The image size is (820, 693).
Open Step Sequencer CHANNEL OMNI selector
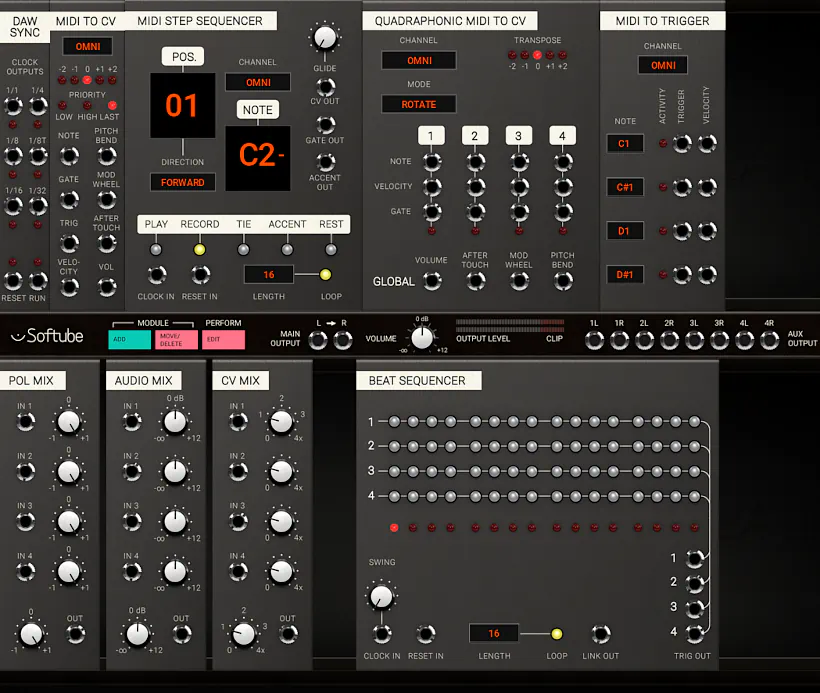coord(258,83)
